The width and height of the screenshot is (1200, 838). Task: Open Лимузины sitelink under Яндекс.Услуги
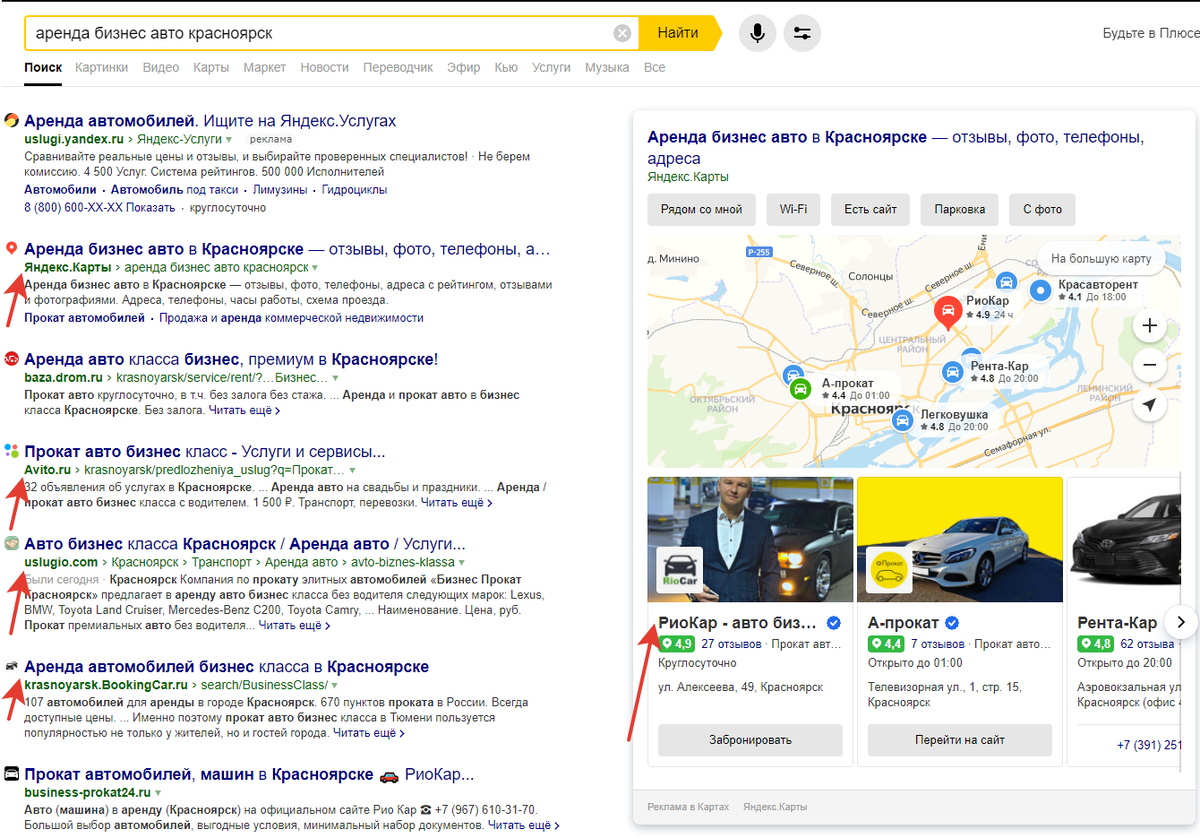coord(281,189)
